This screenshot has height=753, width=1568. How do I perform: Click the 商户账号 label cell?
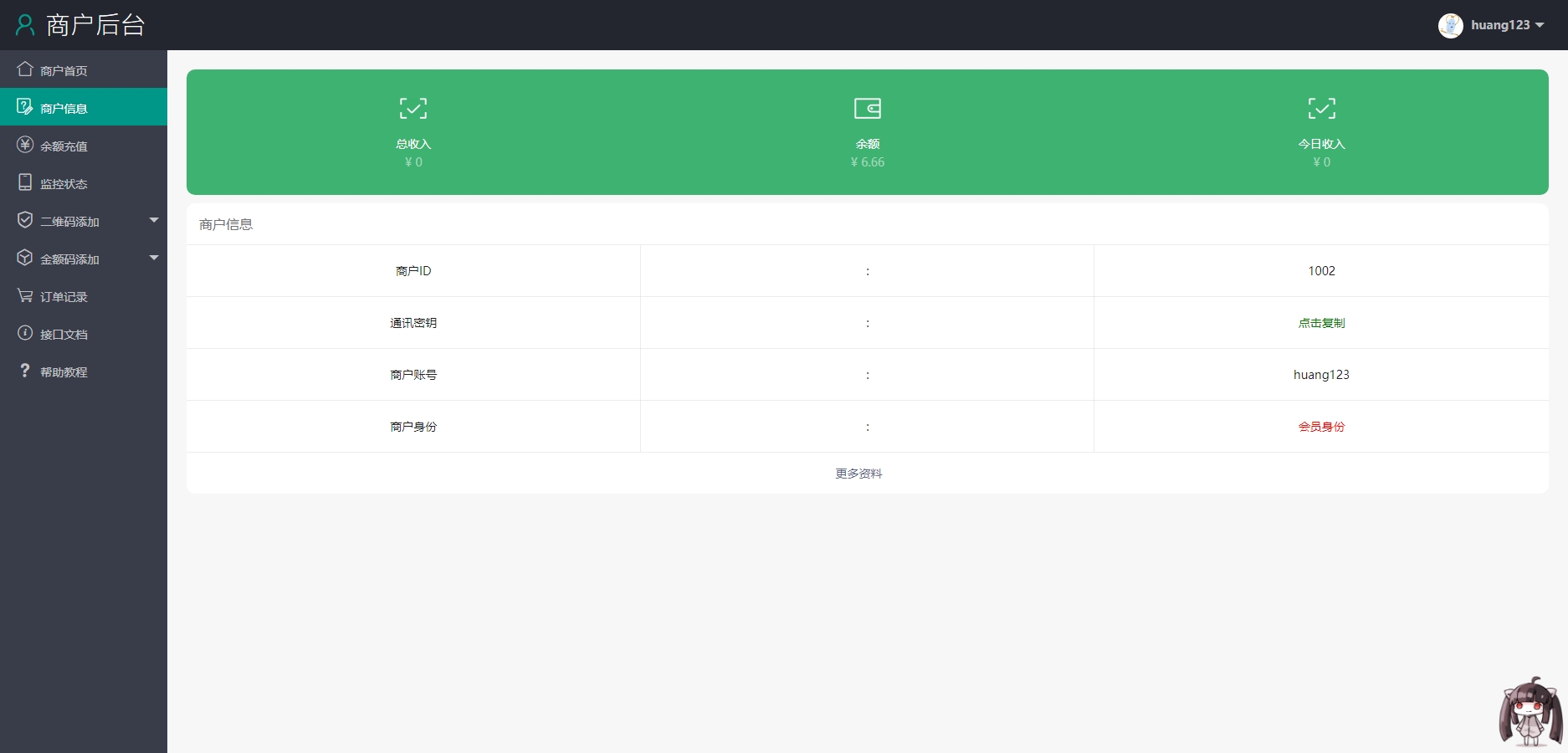413,375
